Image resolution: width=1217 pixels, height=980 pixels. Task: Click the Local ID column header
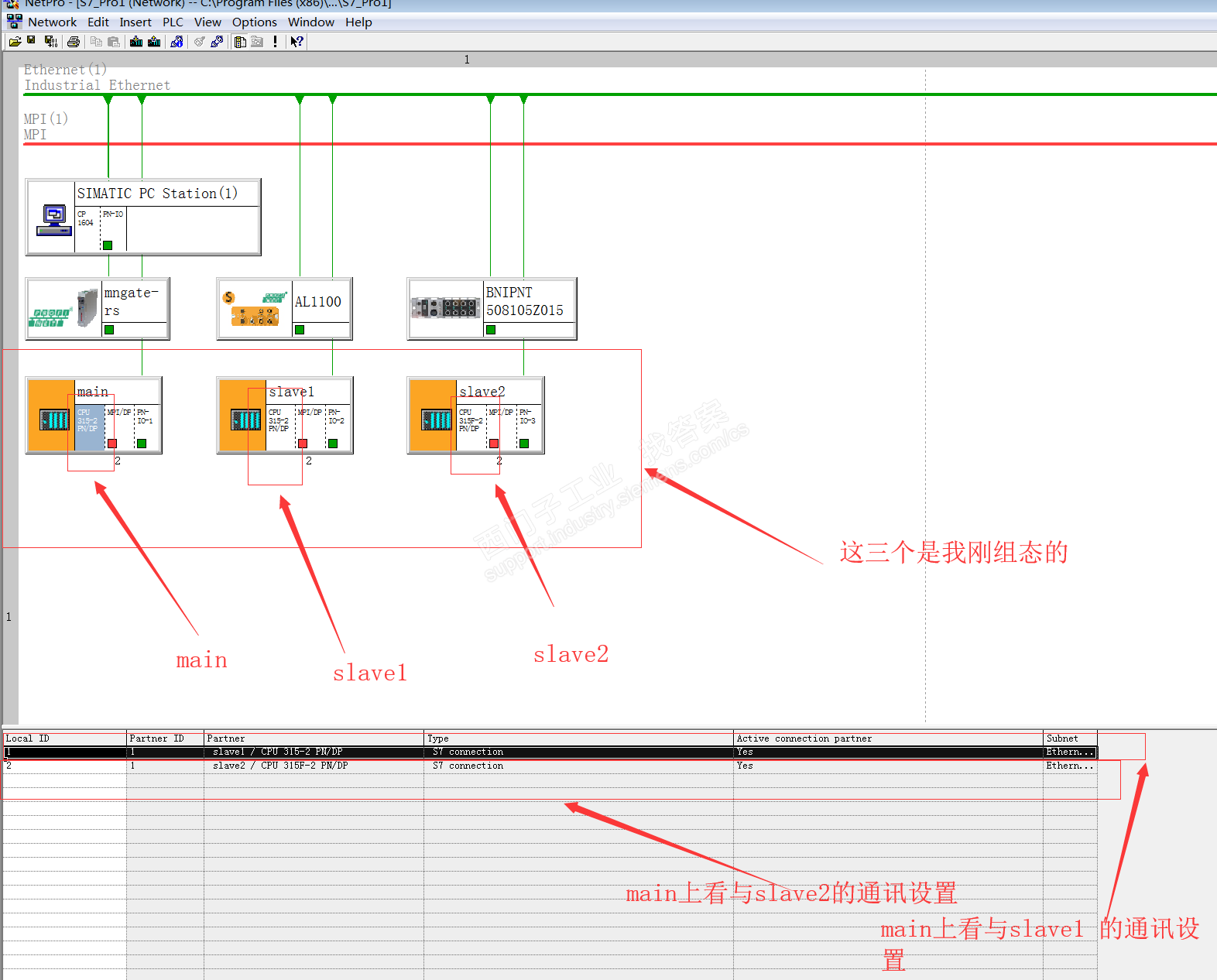[64, 738]
